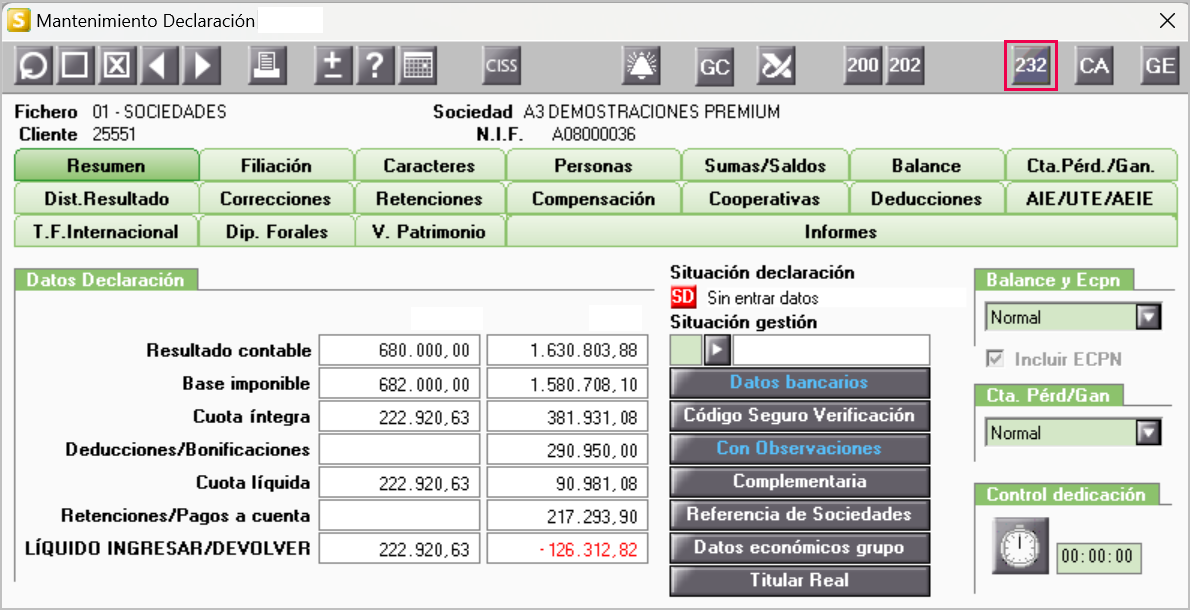Open the Personas tab
Viewport: 1190px width, 610px height.
coord(593,165)
